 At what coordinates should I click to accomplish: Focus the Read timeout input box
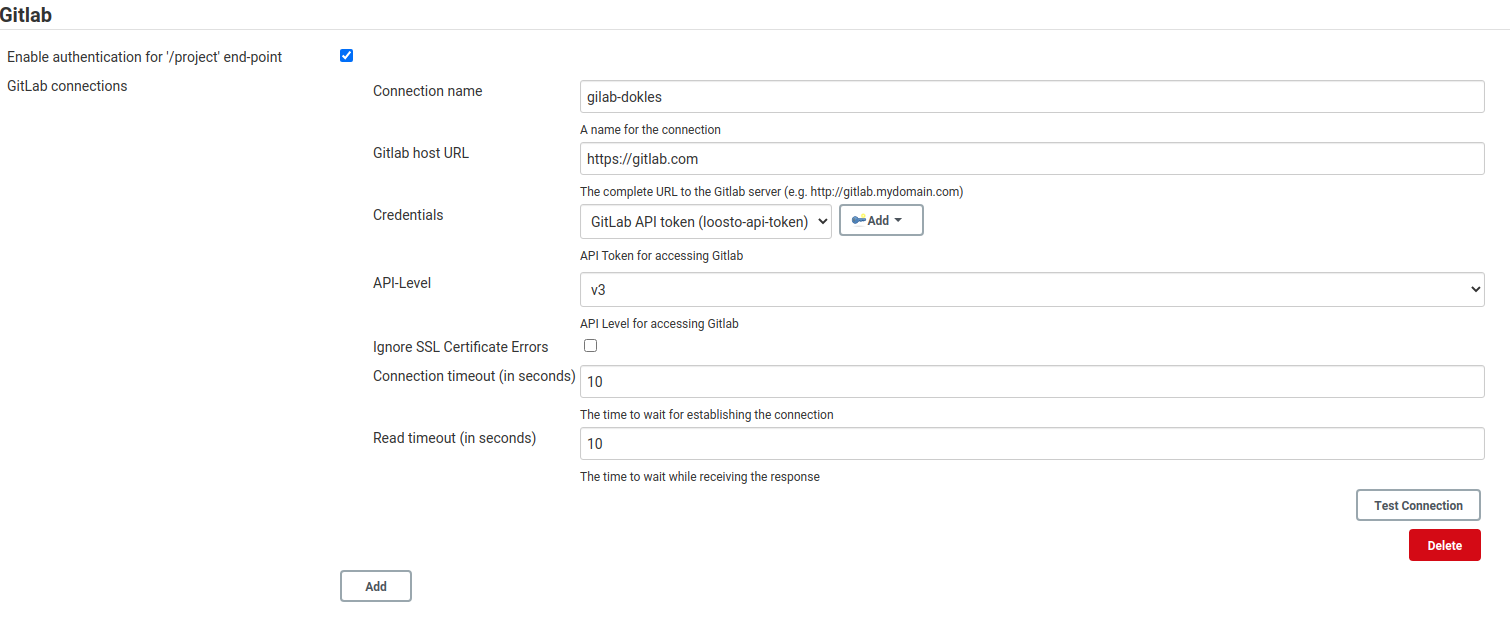pos(1031,444)
